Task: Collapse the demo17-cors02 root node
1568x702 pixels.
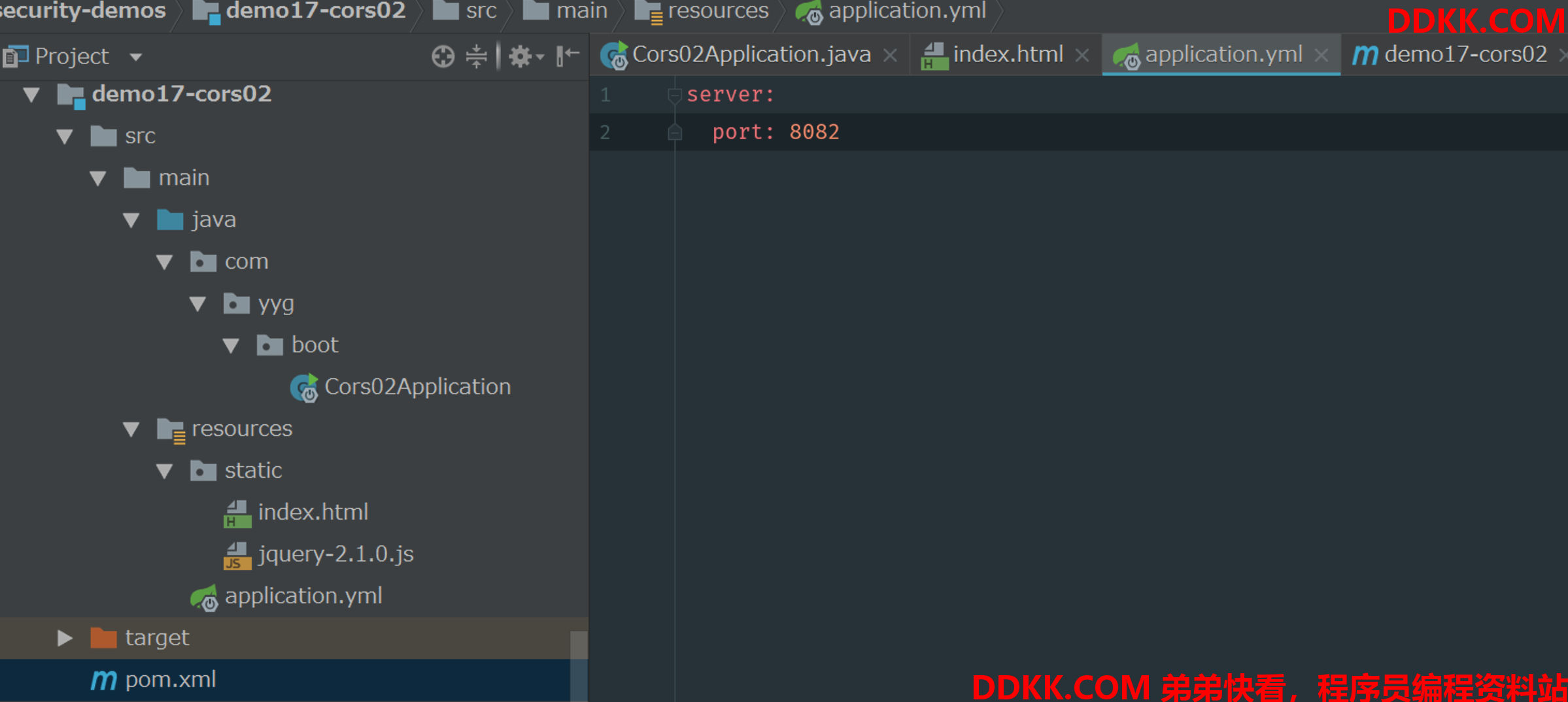Action: [x=31, y=95]
